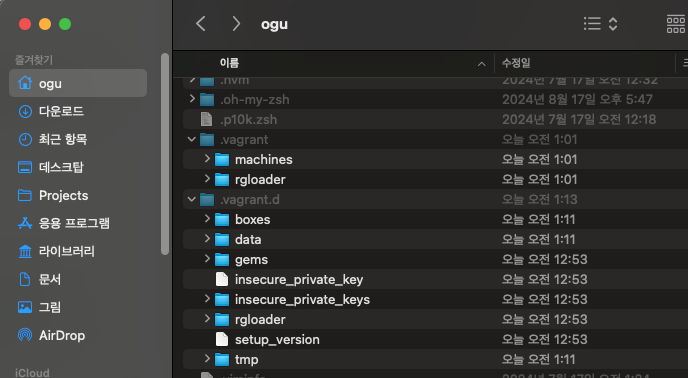Viewport: 688px width, 378px height.
Task: Select the insecure_private_key file icon
Action: [222, 279]
